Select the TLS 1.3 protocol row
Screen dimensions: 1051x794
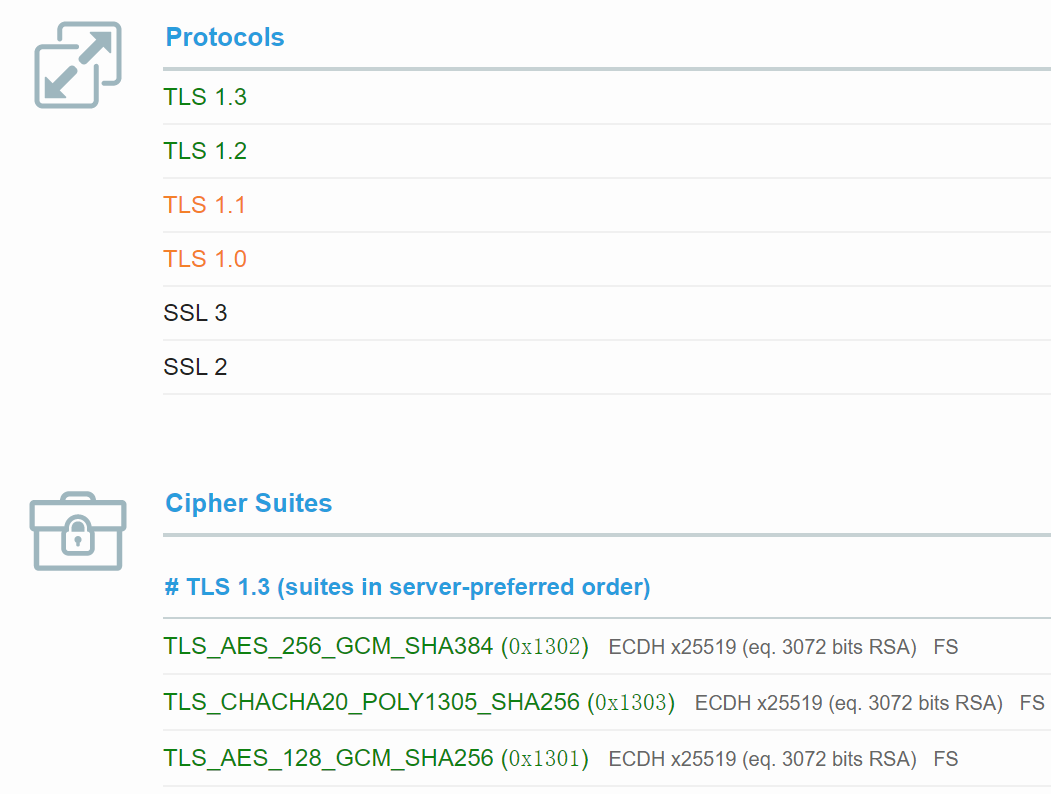point(205,98)
